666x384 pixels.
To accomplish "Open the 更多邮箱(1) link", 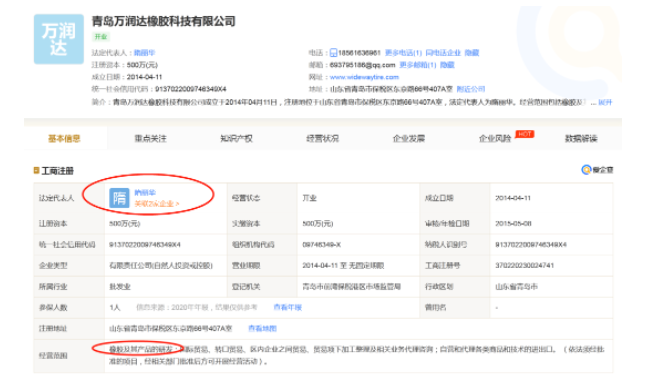I will pyautogui.click(x=418, y=65).
